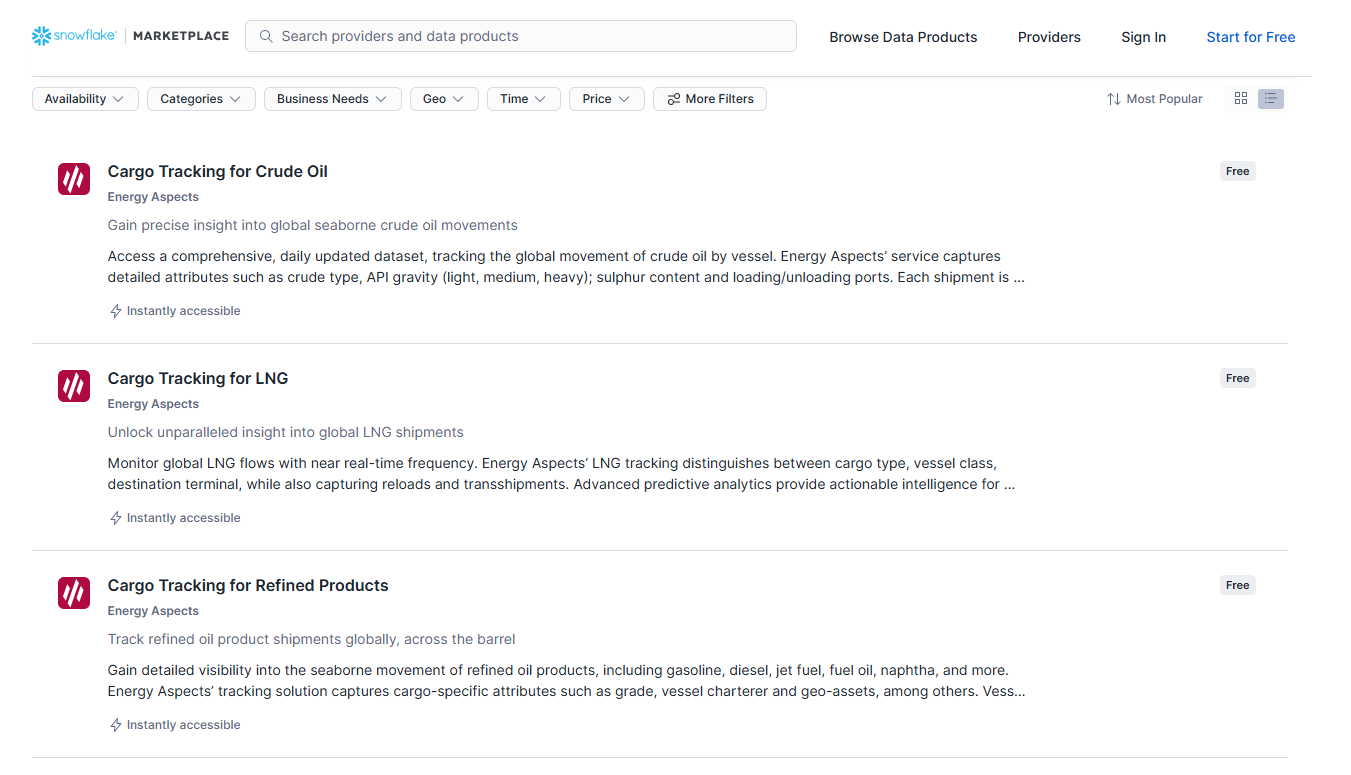Click the Sign In button

[1143, 37]
